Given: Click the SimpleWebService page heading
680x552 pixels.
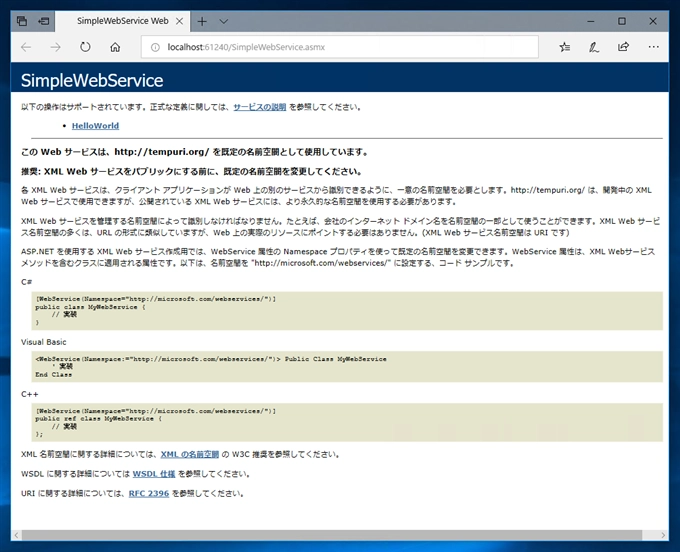Looking at the screenshot, I should 92,81.
